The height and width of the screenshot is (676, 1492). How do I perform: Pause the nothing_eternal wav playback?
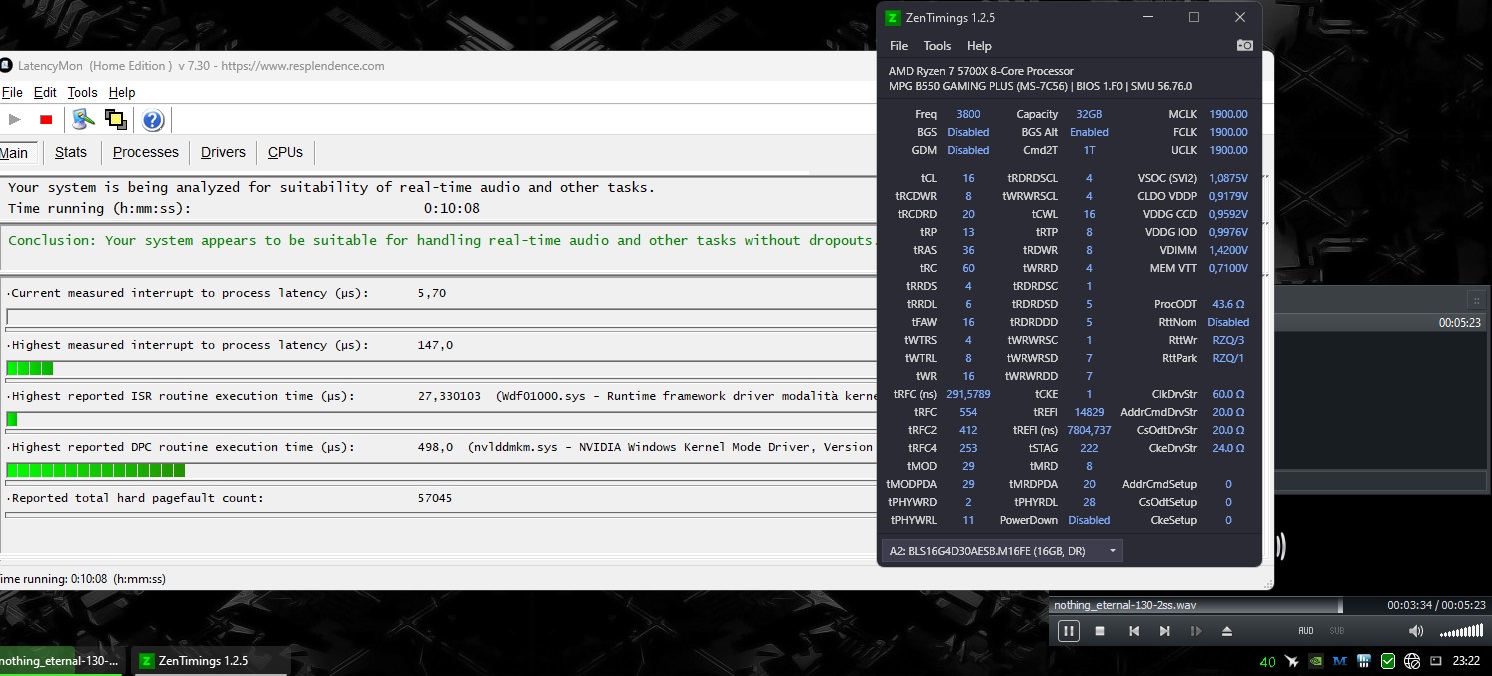coord(1069,631)
